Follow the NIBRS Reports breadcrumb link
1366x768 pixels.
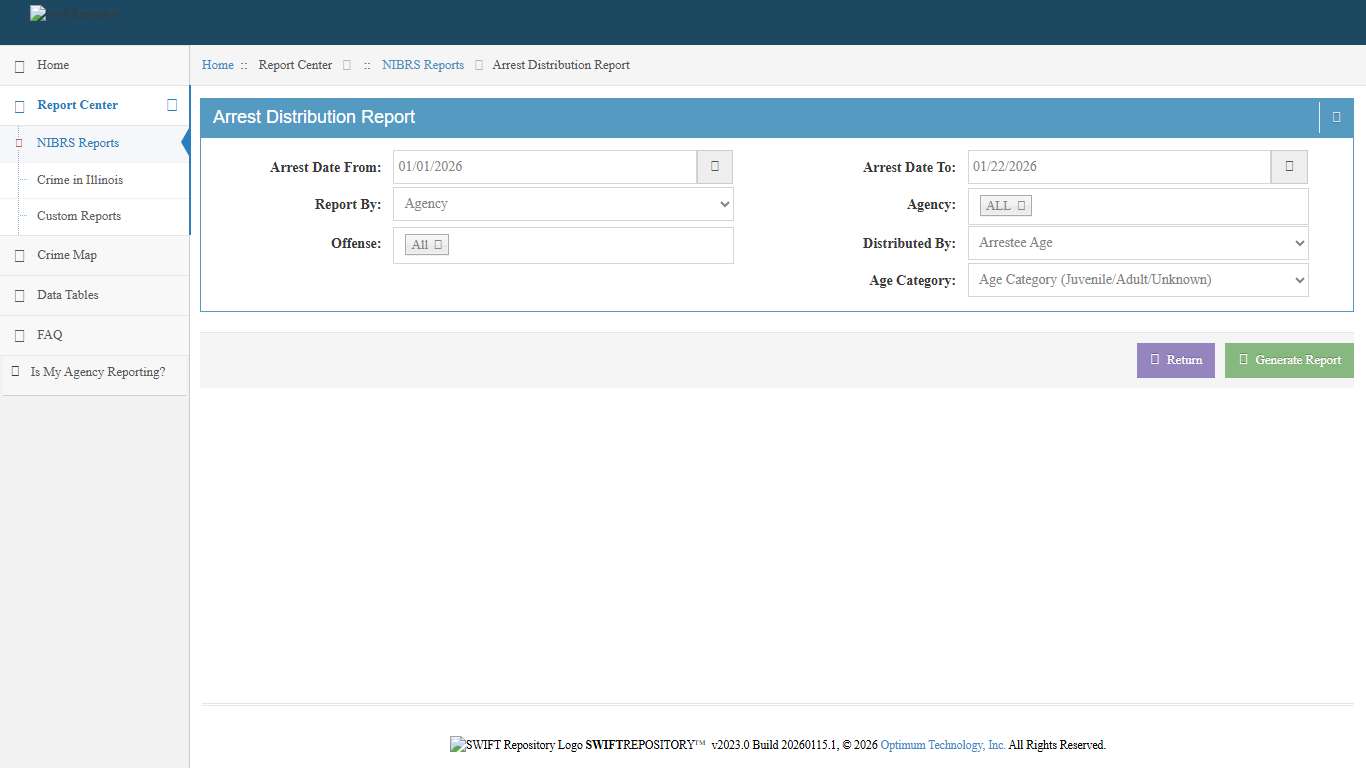[x=423, y=65]
